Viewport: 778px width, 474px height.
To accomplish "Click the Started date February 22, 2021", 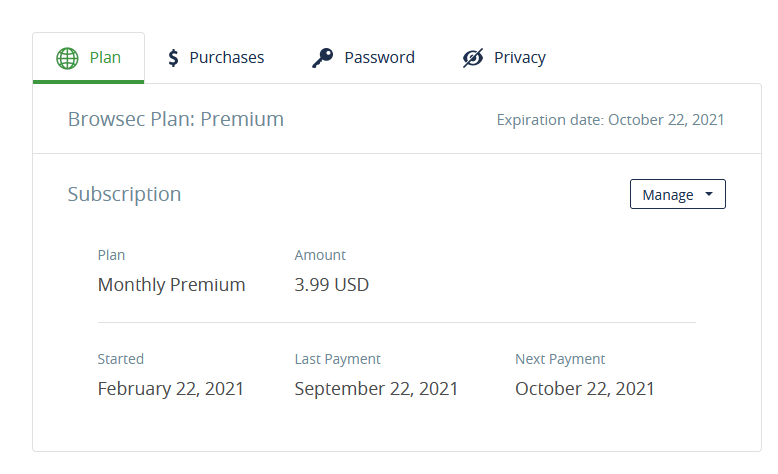I will point(170,389).
